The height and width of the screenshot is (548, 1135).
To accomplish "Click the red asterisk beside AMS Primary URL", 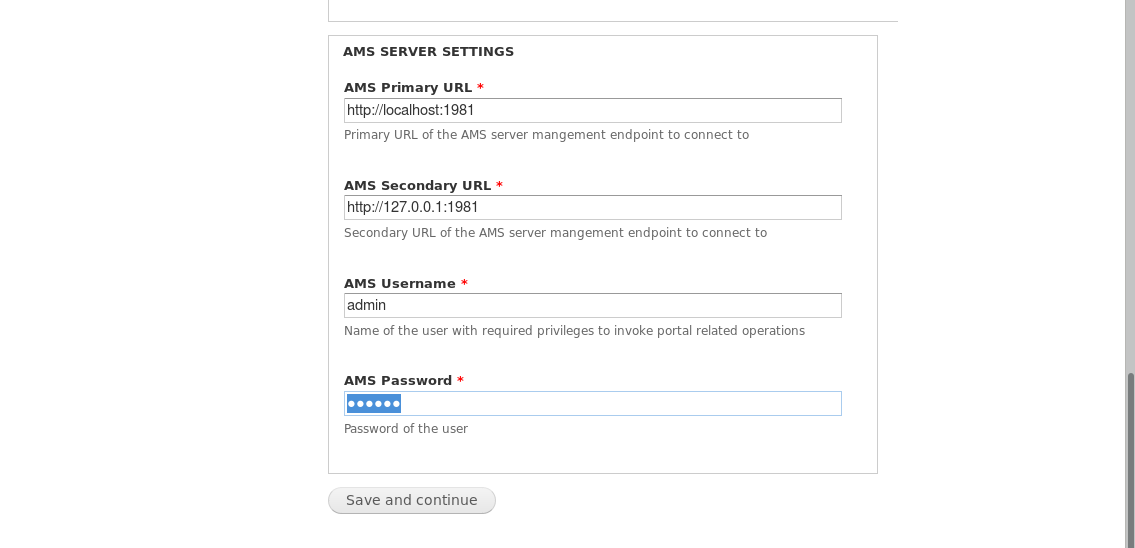I will 480,88.
